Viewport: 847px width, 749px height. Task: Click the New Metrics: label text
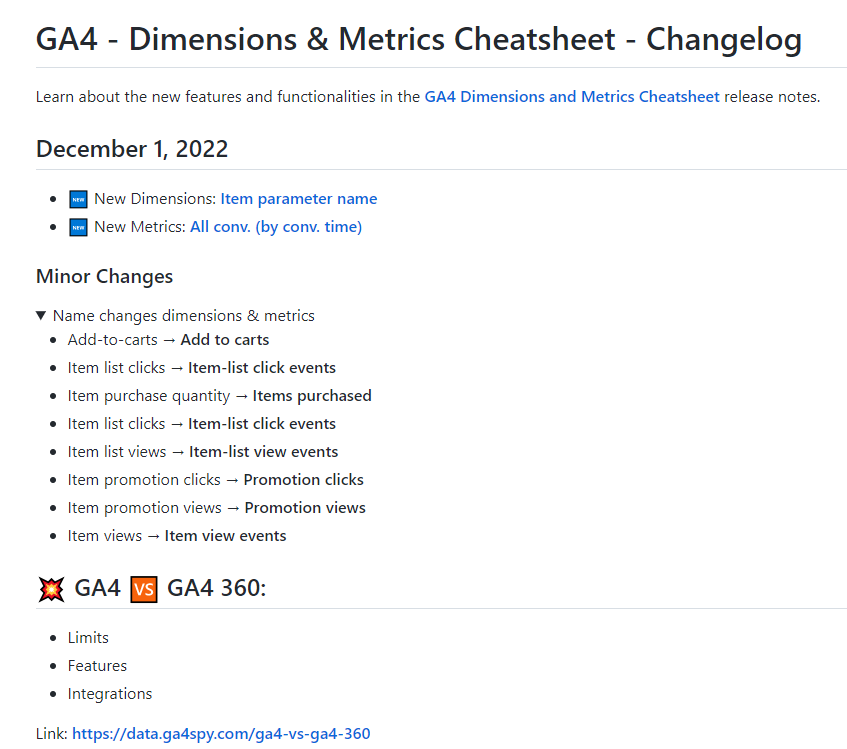140,227
